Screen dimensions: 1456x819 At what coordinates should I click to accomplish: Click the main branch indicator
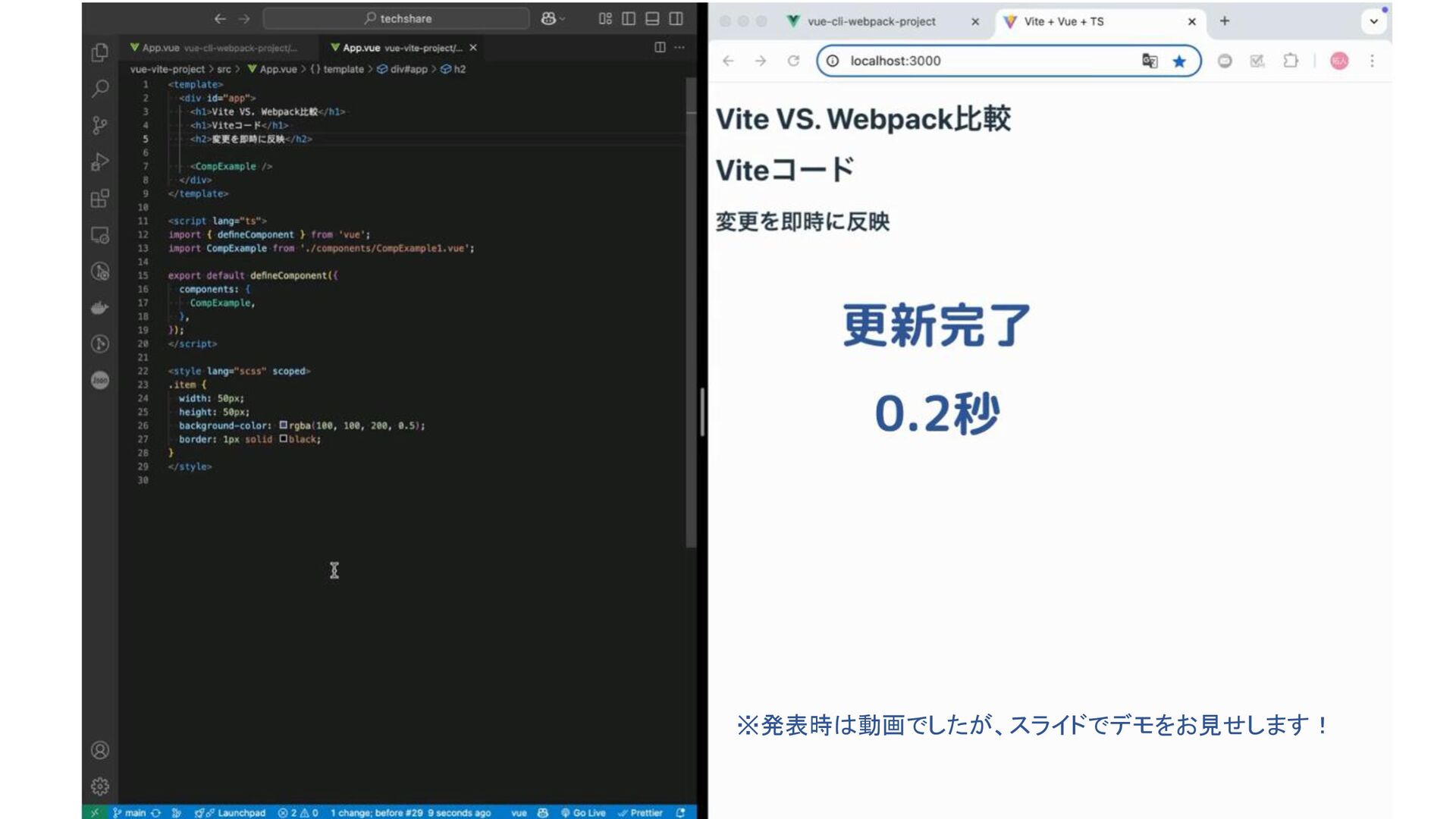pyautogui.click(x=129, y=812)
